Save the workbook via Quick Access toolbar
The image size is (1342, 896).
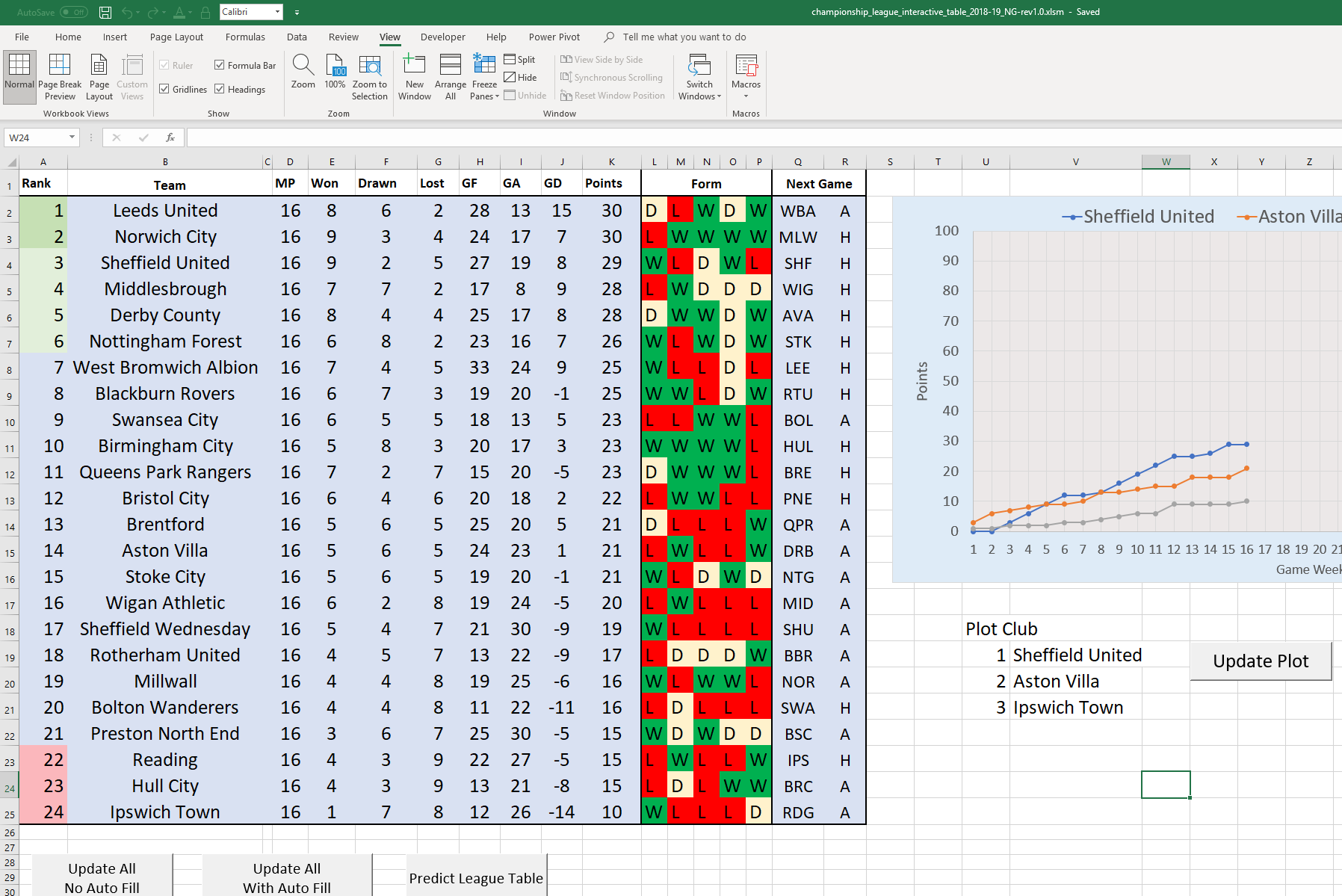point(104,12)
